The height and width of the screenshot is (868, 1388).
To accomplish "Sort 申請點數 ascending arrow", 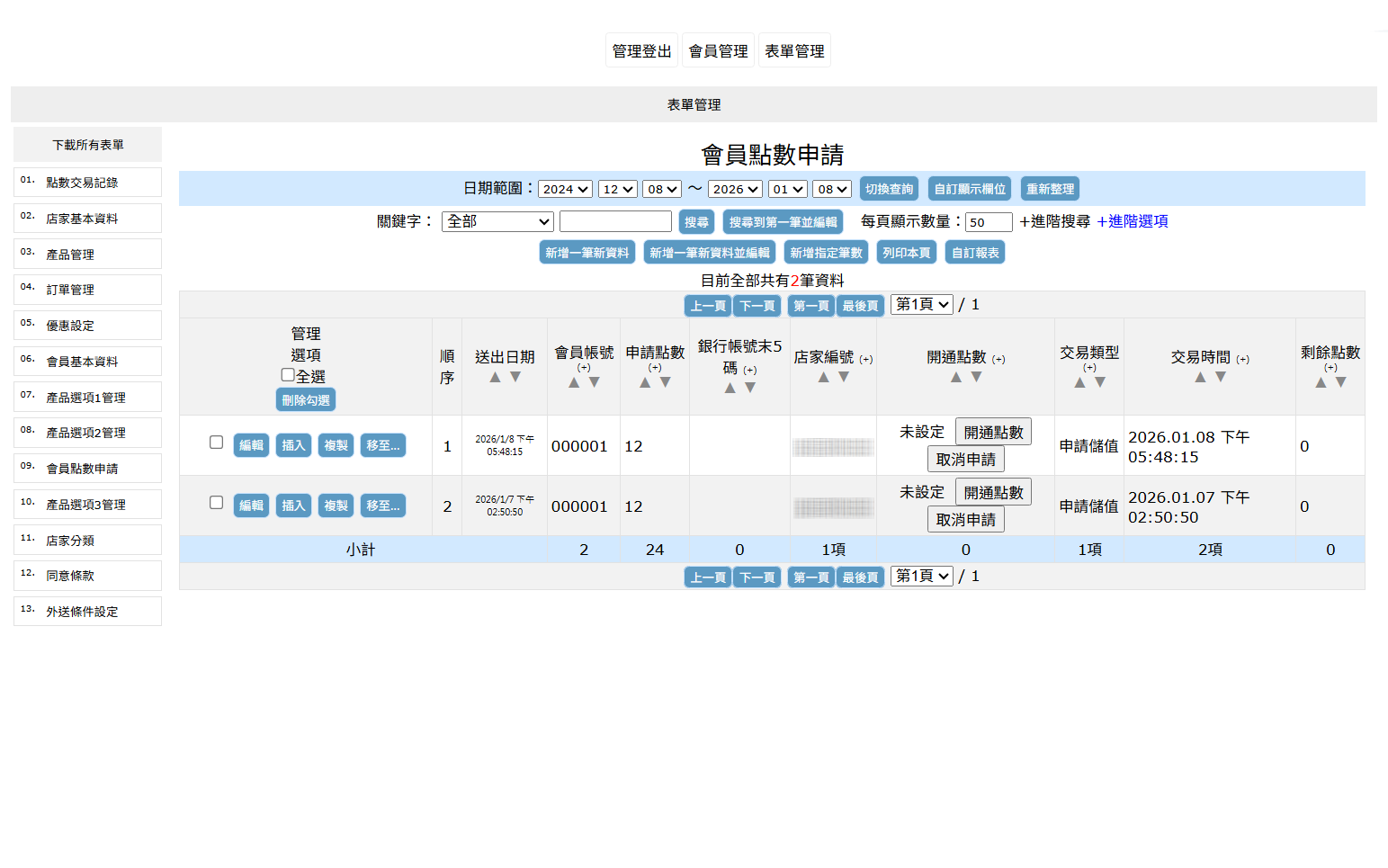I will pos(645,382).
